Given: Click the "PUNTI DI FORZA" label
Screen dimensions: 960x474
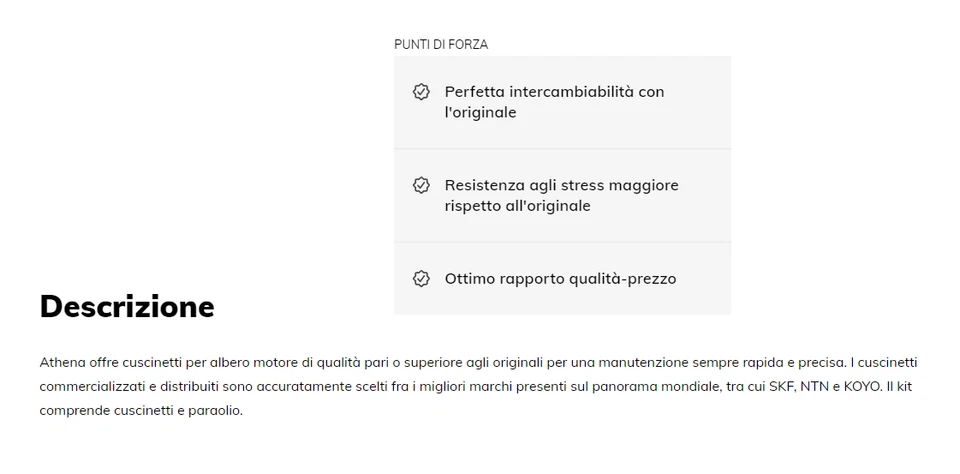Looking at the screenshot, I should click(441, 45).
